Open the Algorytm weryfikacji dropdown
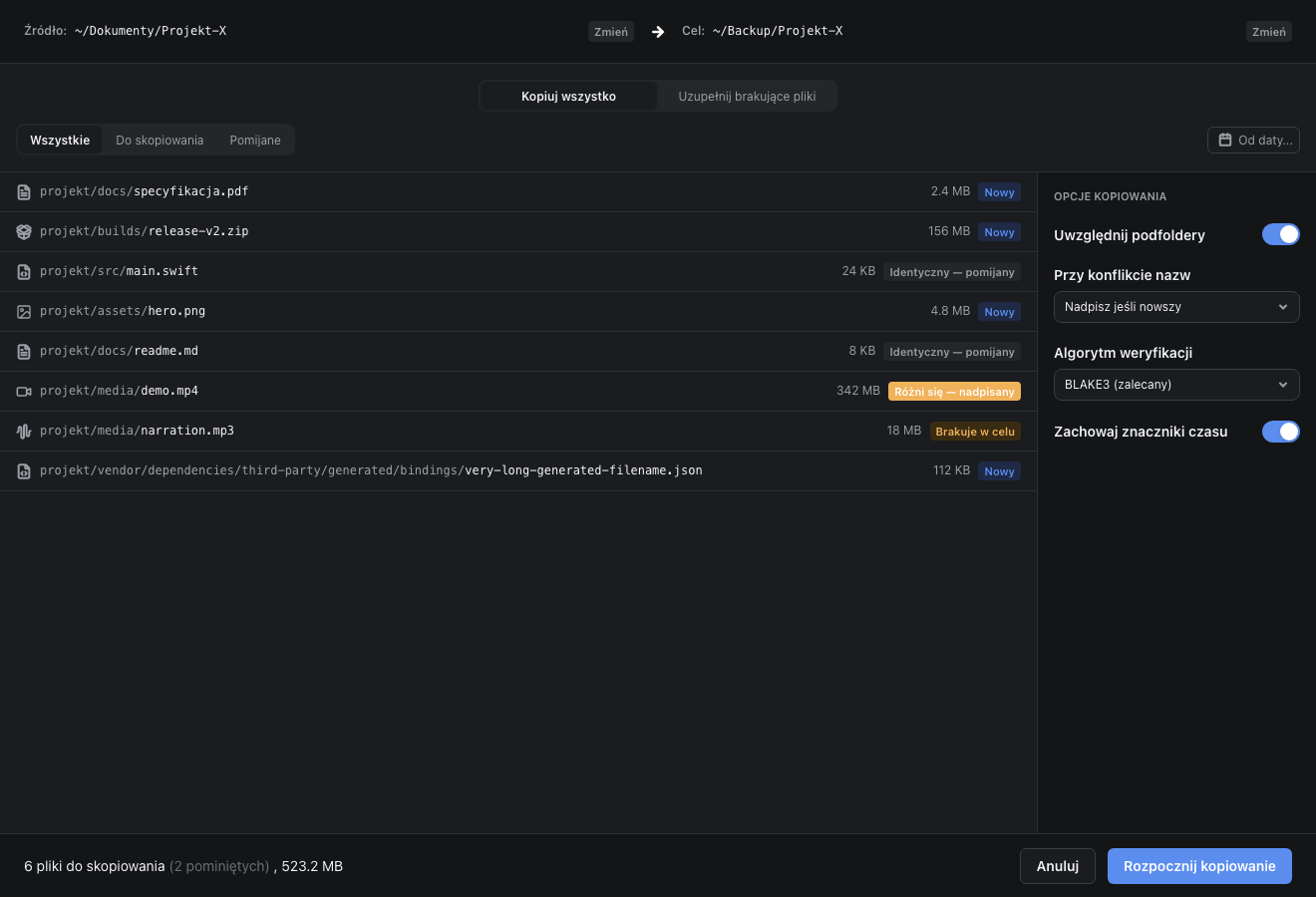The height and width of the screenshot is (897, 1316). [1176, 385]
